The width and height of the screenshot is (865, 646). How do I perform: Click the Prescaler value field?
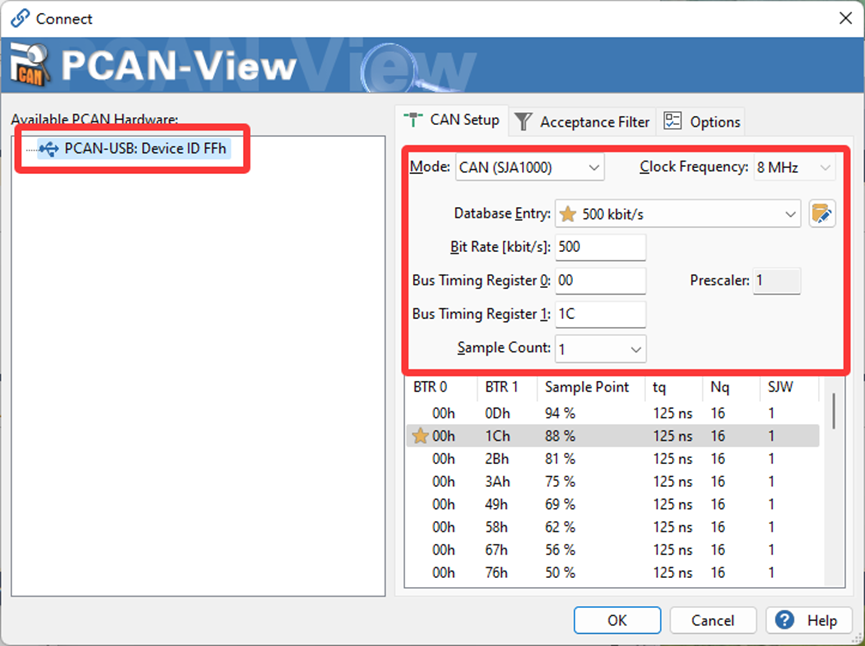[x=777, y=281]
